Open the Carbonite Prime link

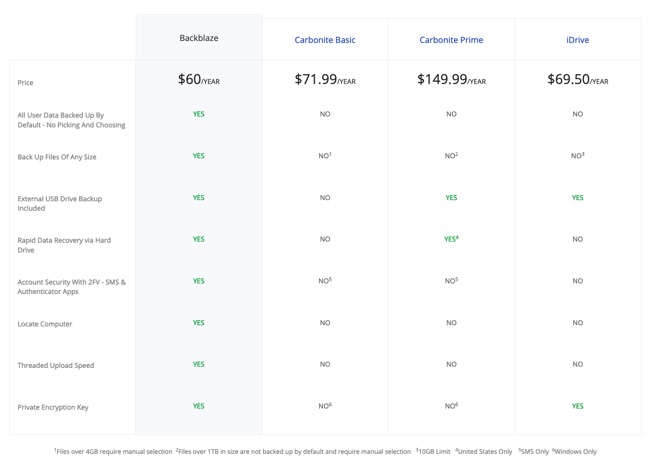(451, 40)
